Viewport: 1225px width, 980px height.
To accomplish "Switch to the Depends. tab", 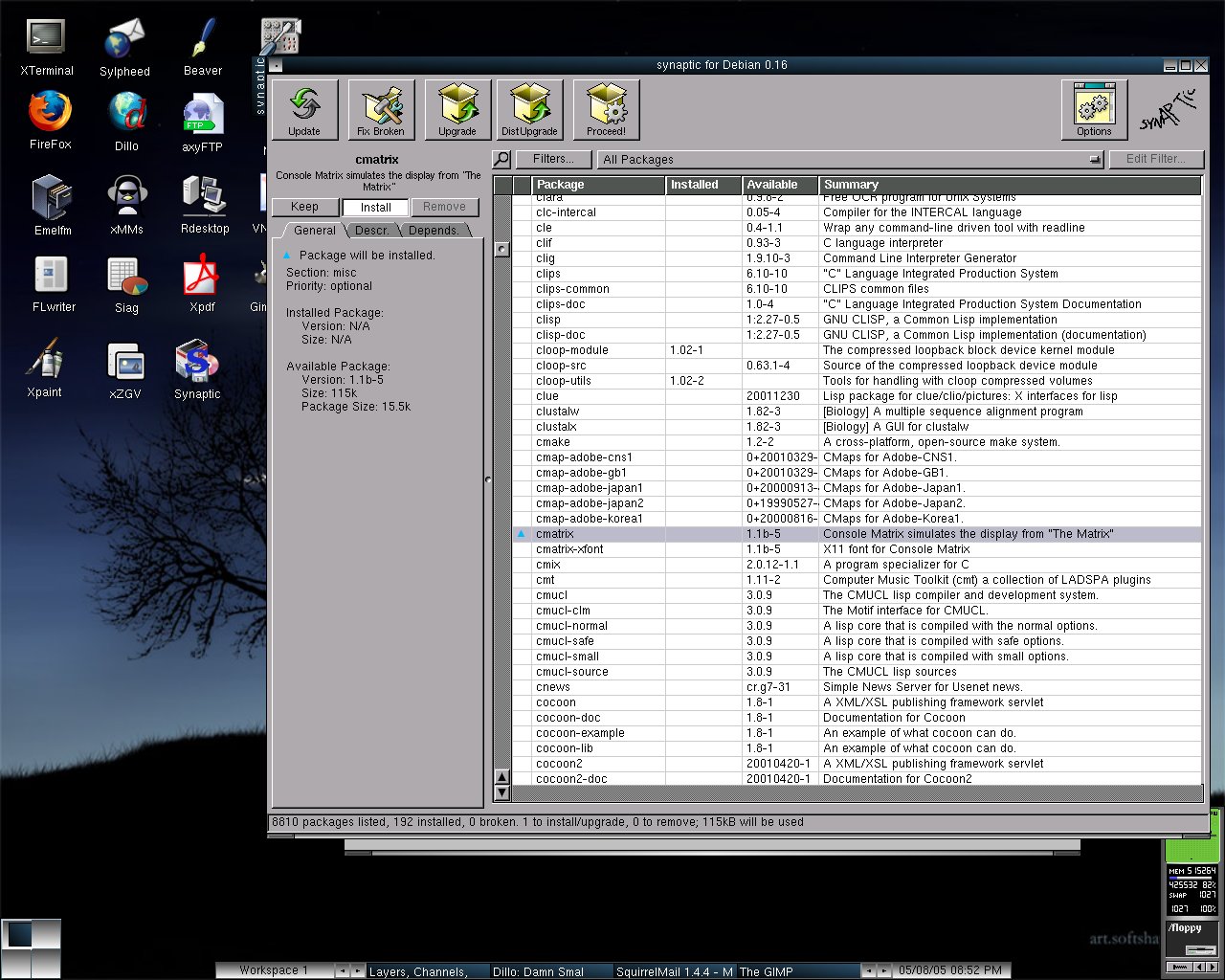I will coord(434,231).
